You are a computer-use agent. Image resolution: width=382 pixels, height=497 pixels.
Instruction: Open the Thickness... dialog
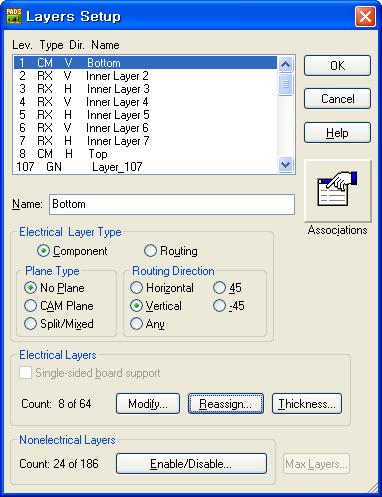[307, 404]
